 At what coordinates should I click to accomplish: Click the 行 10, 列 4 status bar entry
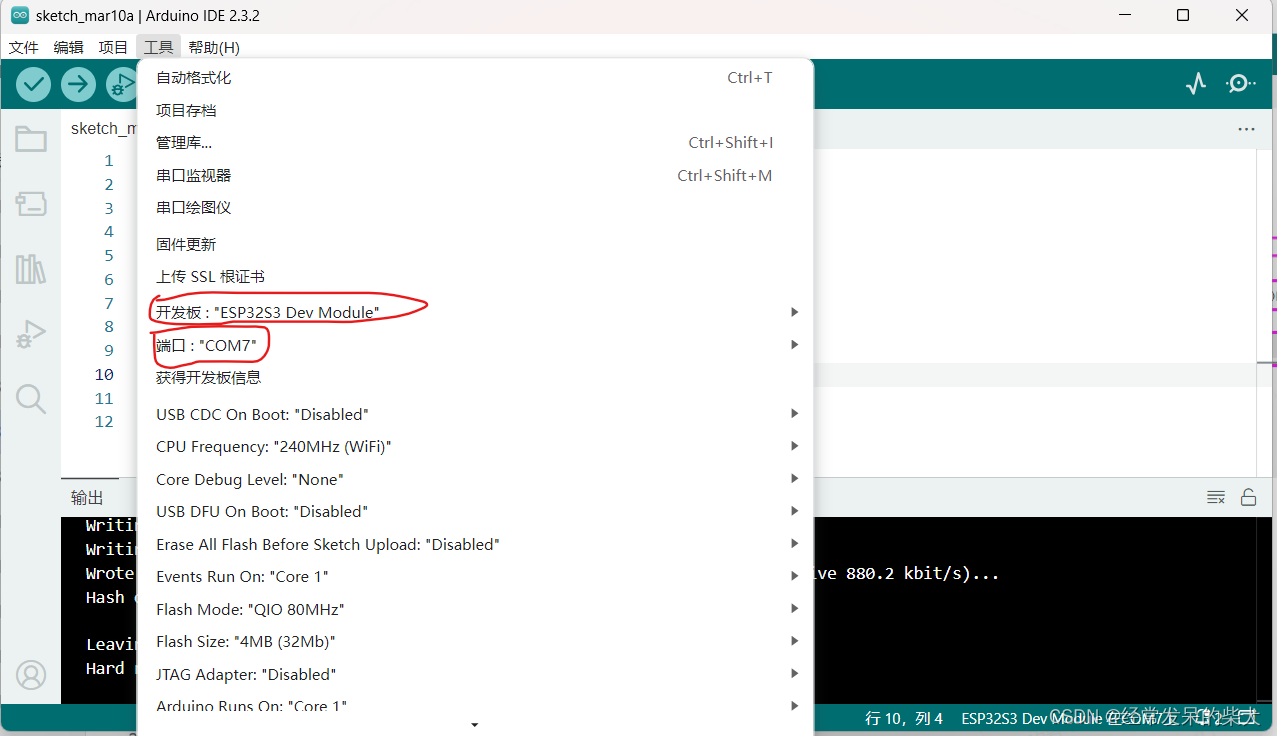click(904, 718)
